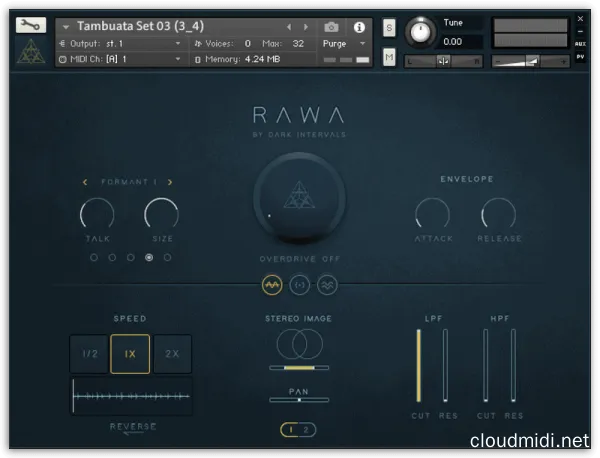Toggle the Overdrive Off label

pyautogui.click(x=300, y=259)
